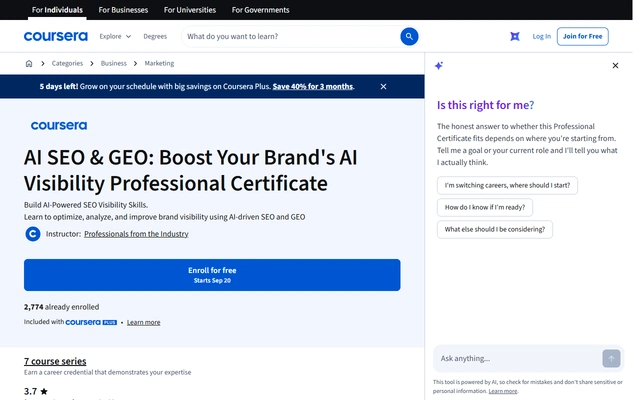This screenshot has width=640, height=400.
Task: Click the Join for Free button
Action: pos(582,36)
